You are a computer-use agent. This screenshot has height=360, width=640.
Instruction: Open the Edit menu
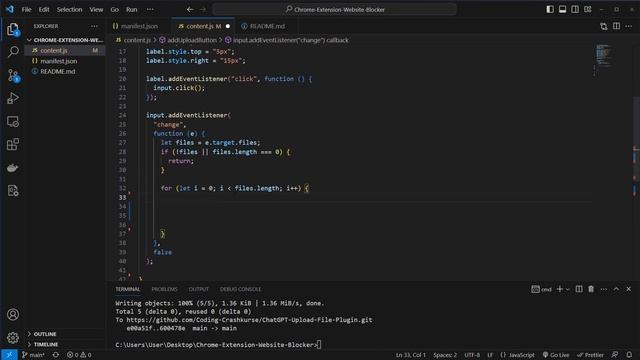click(x=44, y=9)
